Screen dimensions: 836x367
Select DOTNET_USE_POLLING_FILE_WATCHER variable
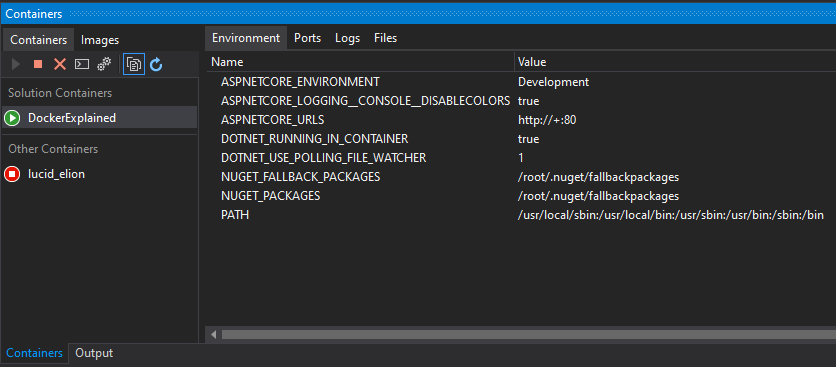pos(324,158)
